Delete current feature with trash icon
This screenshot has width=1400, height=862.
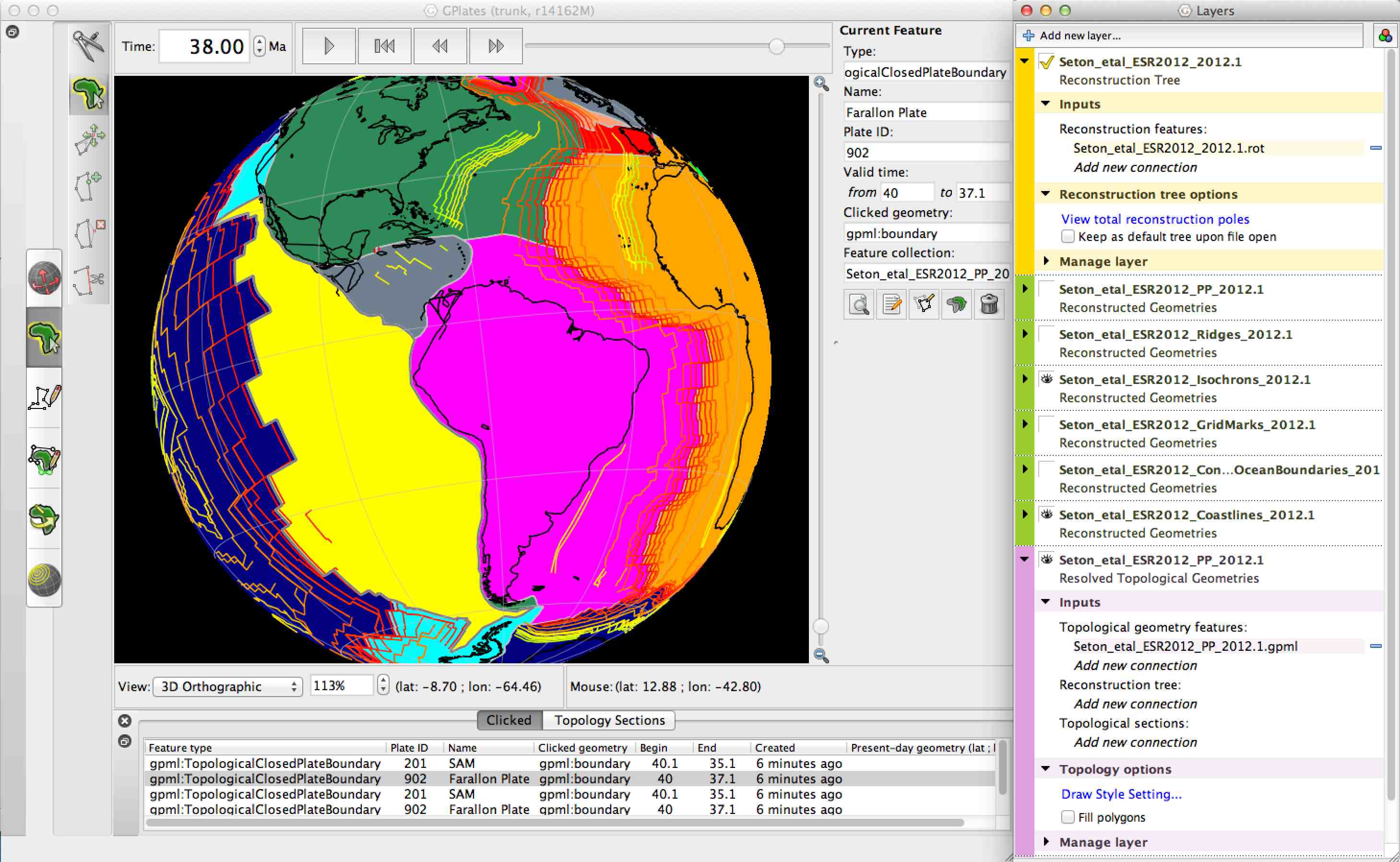(x=989, y=304)
